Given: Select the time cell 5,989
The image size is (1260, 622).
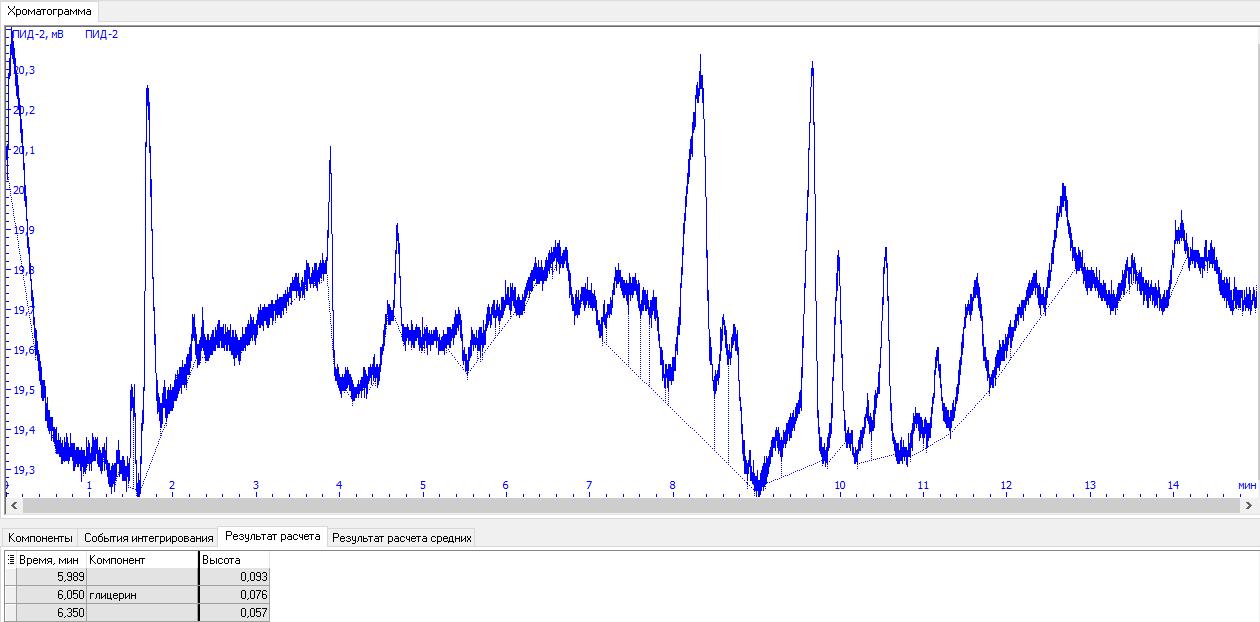Looking at the screenshot, I should click(x=50, y=577).
